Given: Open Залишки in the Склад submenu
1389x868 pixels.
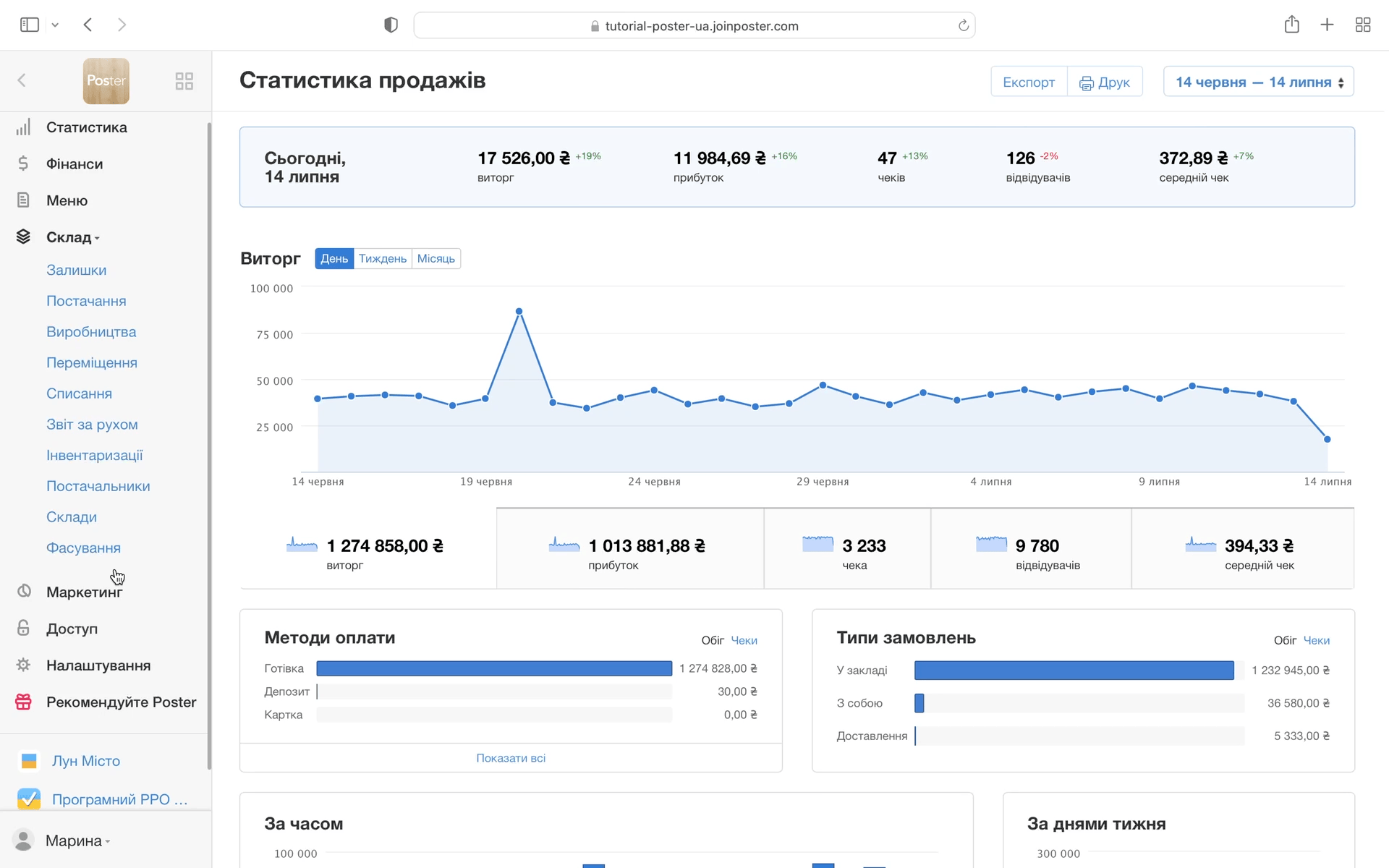Looking at the screenshot, I should 76,270.
